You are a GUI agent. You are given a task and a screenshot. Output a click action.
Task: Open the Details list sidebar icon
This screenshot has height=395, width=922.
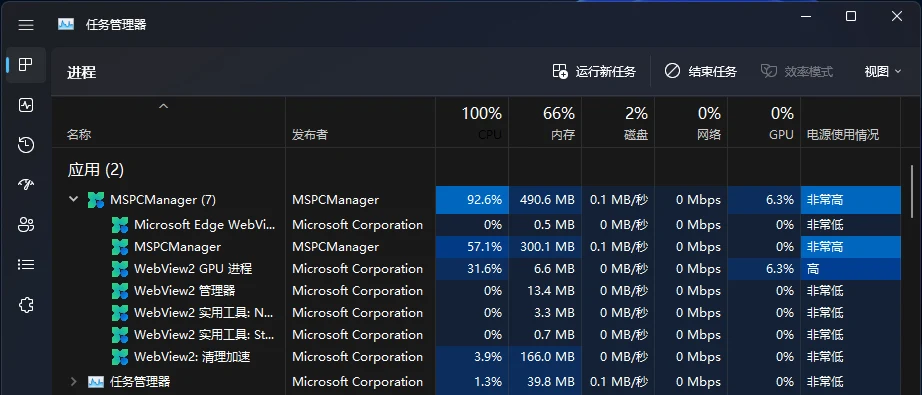click(26, 265)
